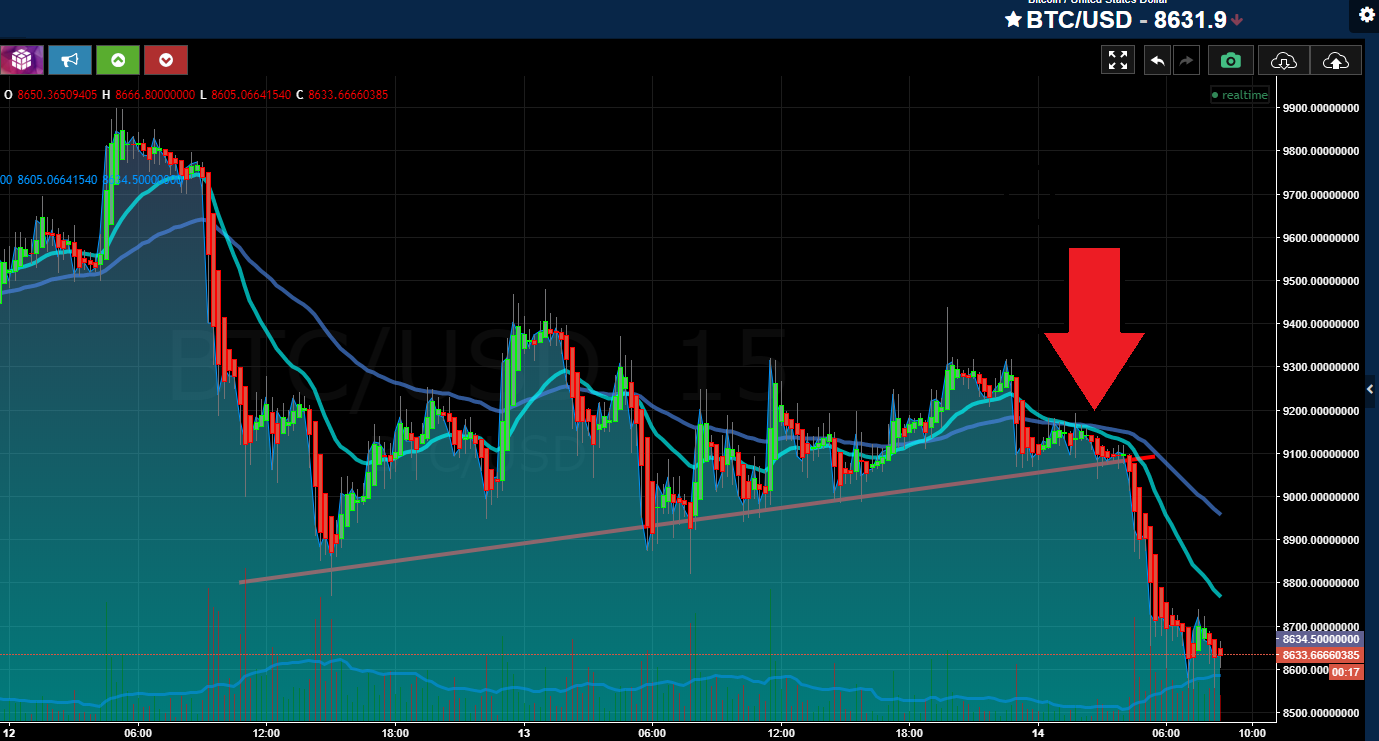Load chart layout from cloud
Viewport: 1379px width, 741px height.
click(1283, 61)
